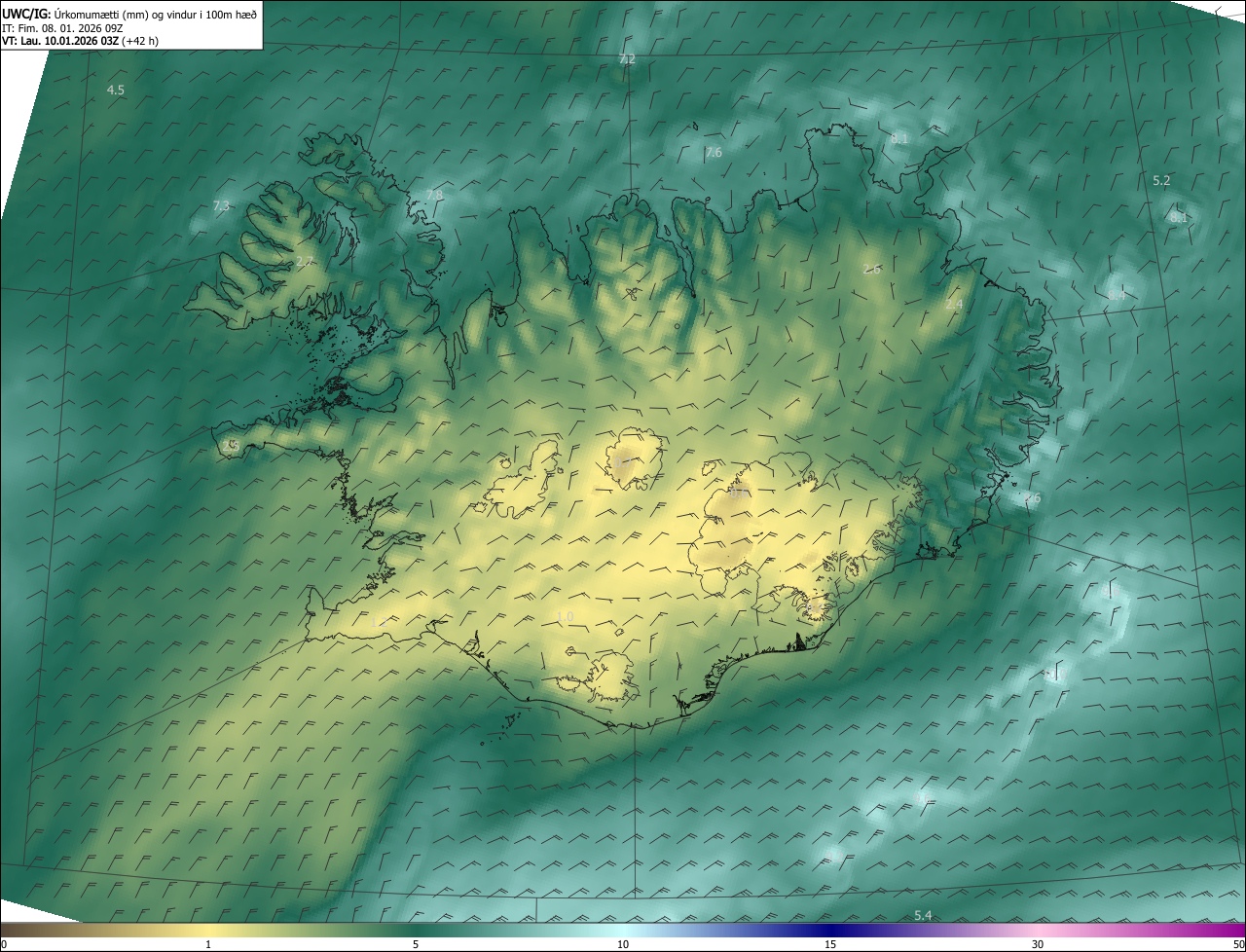Screen dimensions: 1246x952
Task: Click the 1 tick label on the color scale
Action: (x=208, y=944)
